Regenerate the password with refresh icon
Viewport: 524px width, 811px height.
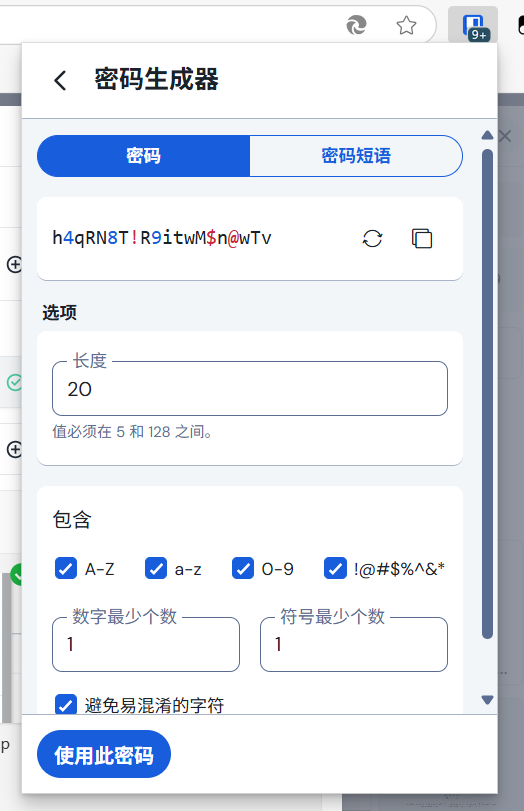pos(372,238)
